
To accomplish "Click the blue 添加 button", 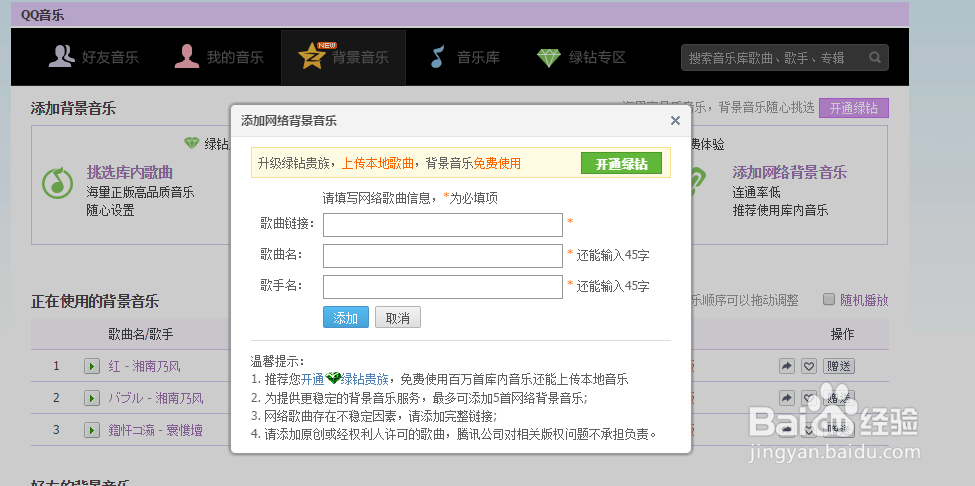I will coord(346,318).
